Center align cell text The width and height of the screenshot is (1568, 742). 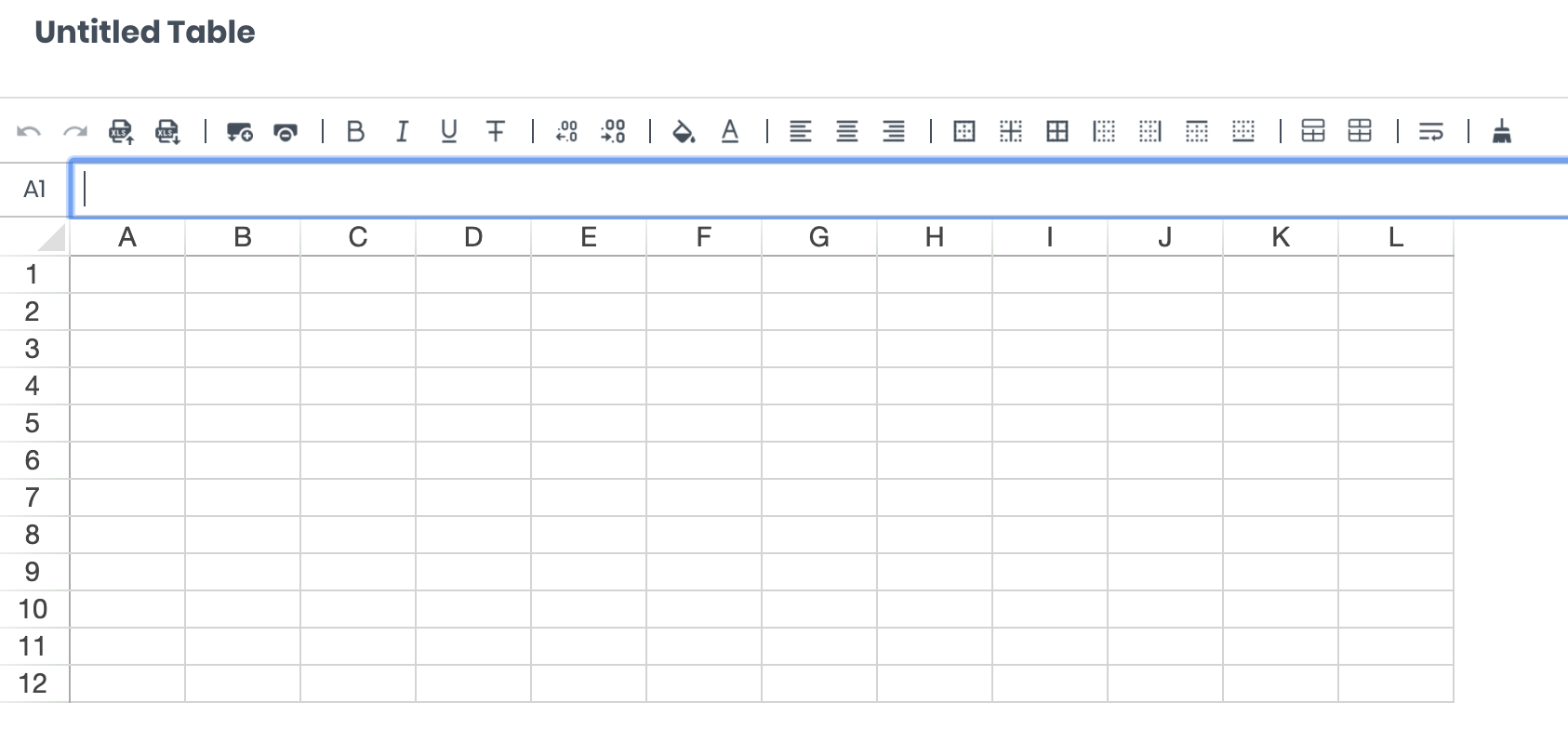coord(847,131)
